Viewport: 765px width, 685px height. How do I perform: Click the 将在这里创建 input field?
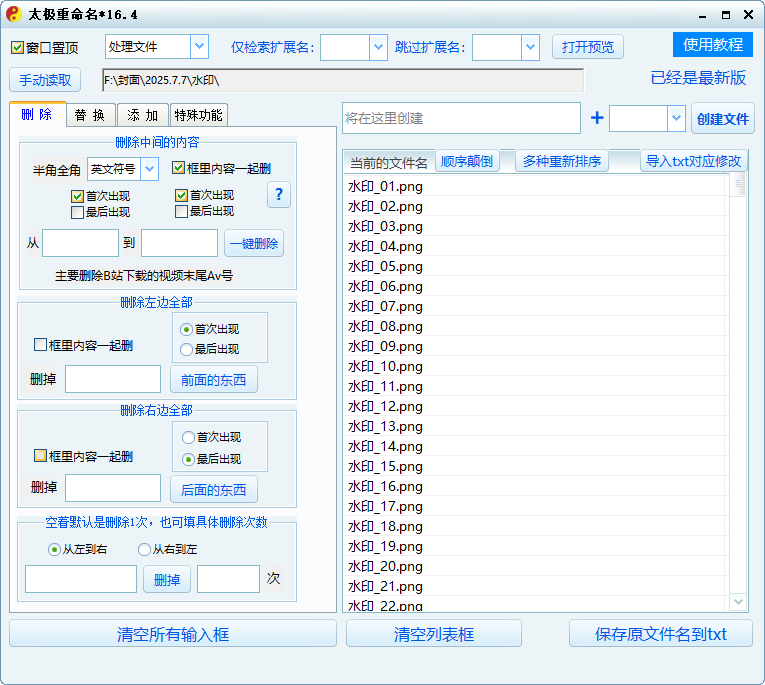[462, 118]
